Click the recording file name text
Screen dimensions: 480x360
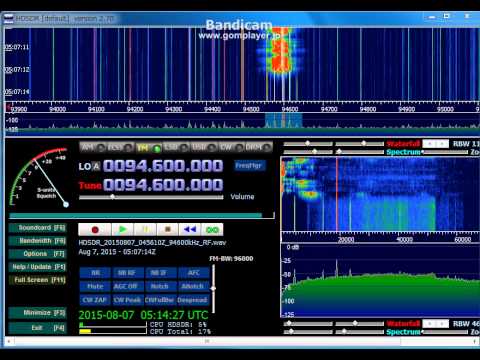tap(152, 243)
